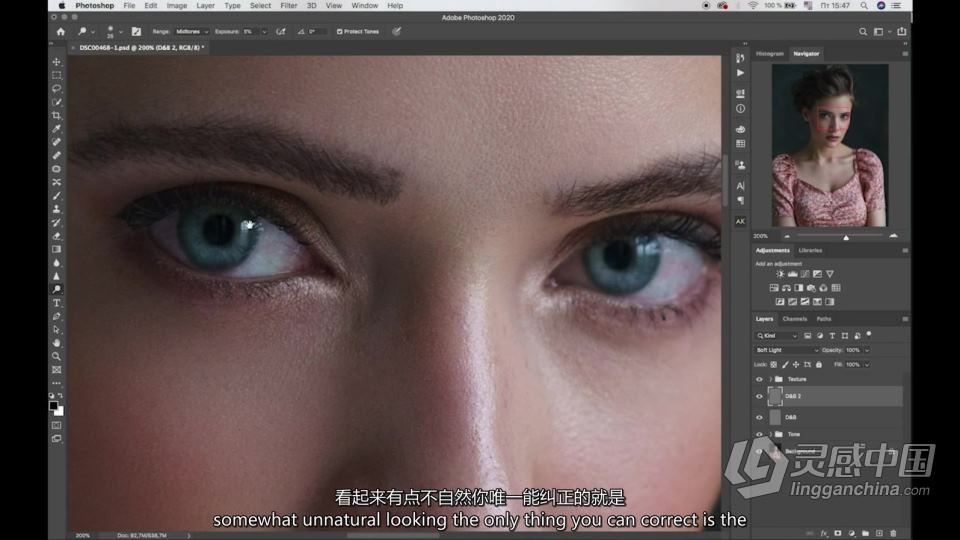960x540 pixels.
Task: Select the Rectangular Marquee tool
Action: pyautogui.click(x=56, y=75)
